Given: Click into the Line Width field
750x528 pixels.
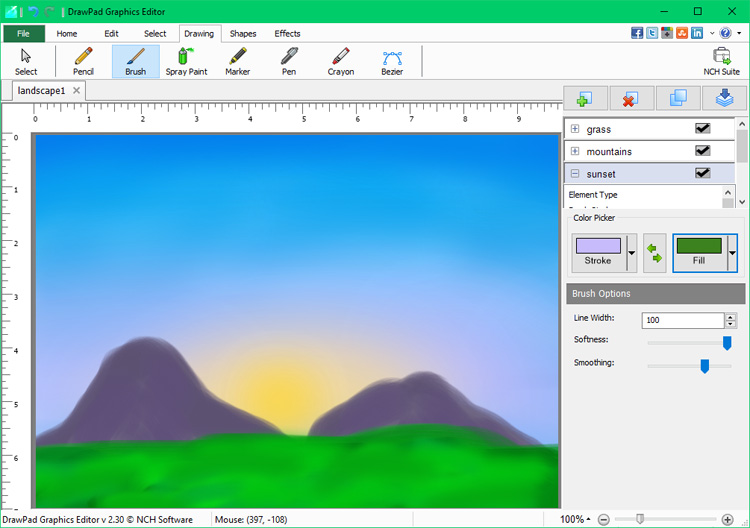Looking at the screenshot, I should [x=683, y=320].
